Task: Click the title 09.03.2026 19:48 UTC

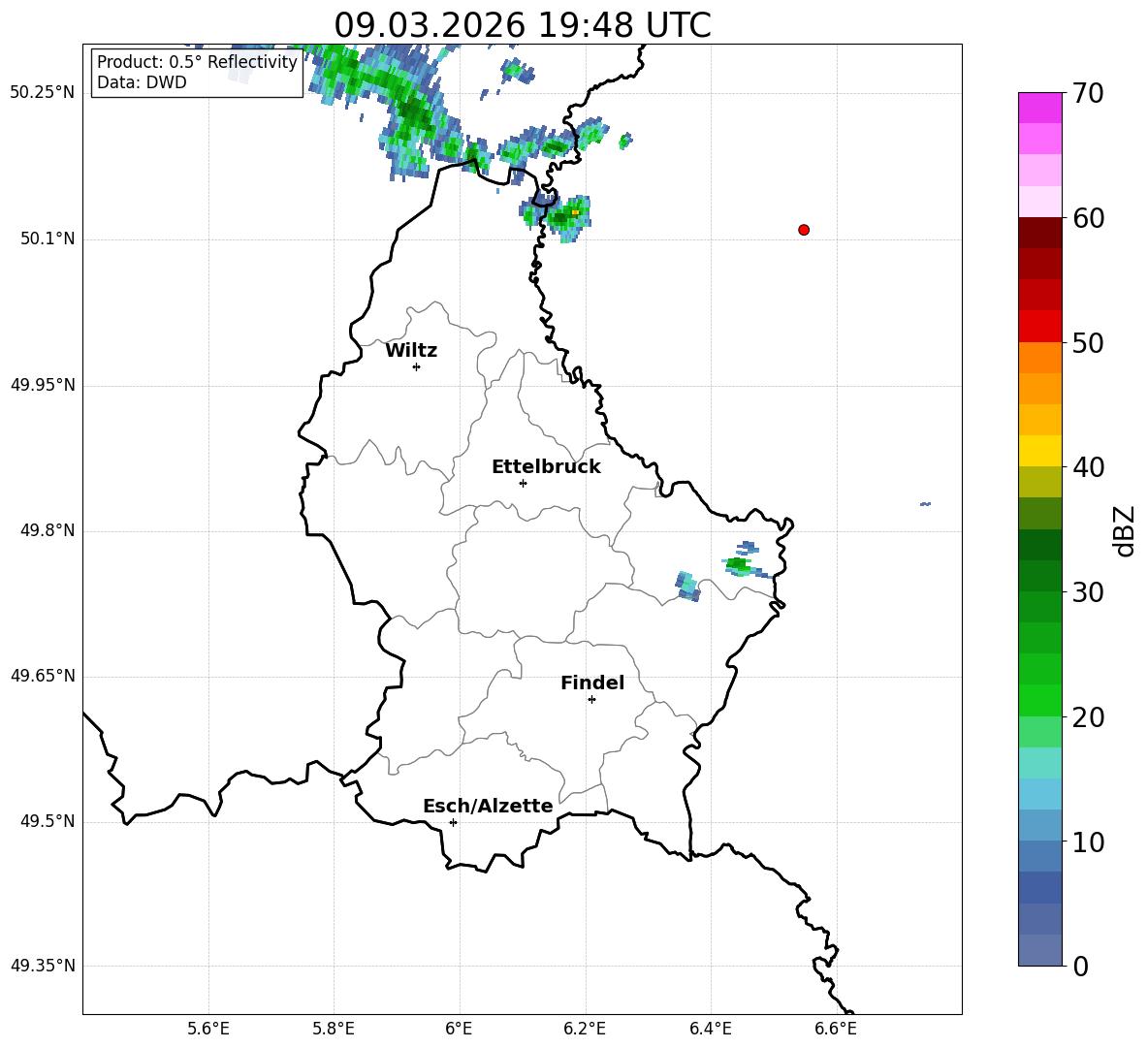Action: (522, 25)
